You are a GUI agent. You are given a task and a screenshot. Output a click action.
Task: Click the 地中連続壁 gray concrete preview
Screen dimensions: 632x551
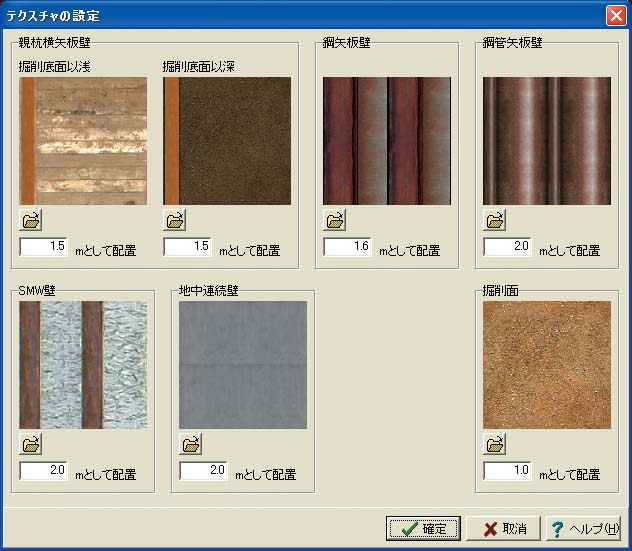click(243, 365)
